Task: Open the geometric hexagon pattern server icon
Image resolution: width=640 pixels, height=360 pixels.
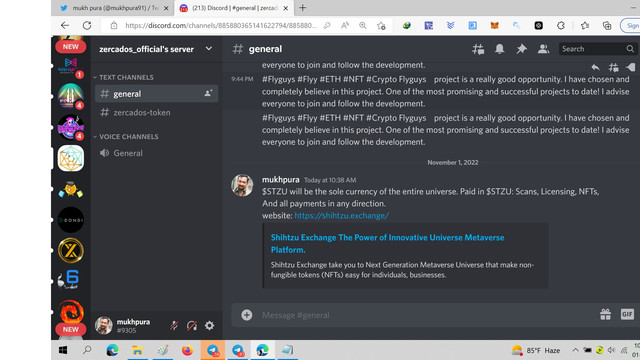Action: 71,158
